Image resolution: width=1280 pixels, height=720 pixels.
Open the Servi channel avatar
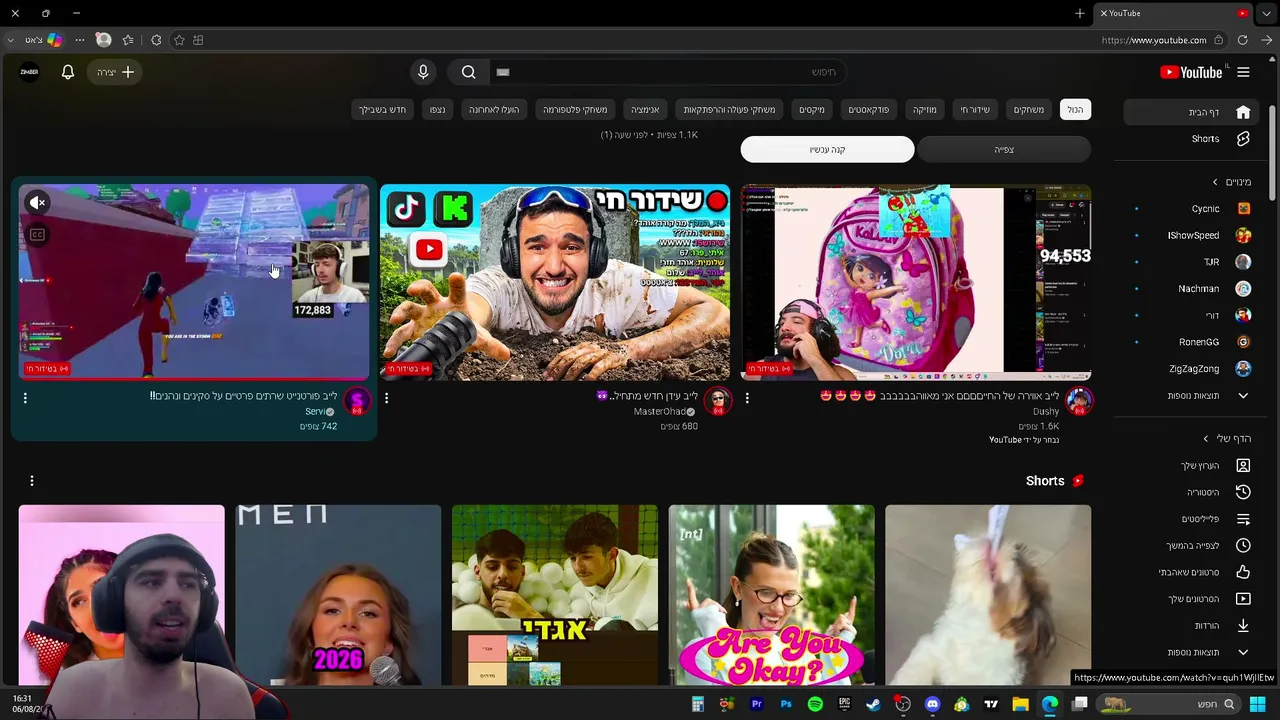(x=357, y=402)
